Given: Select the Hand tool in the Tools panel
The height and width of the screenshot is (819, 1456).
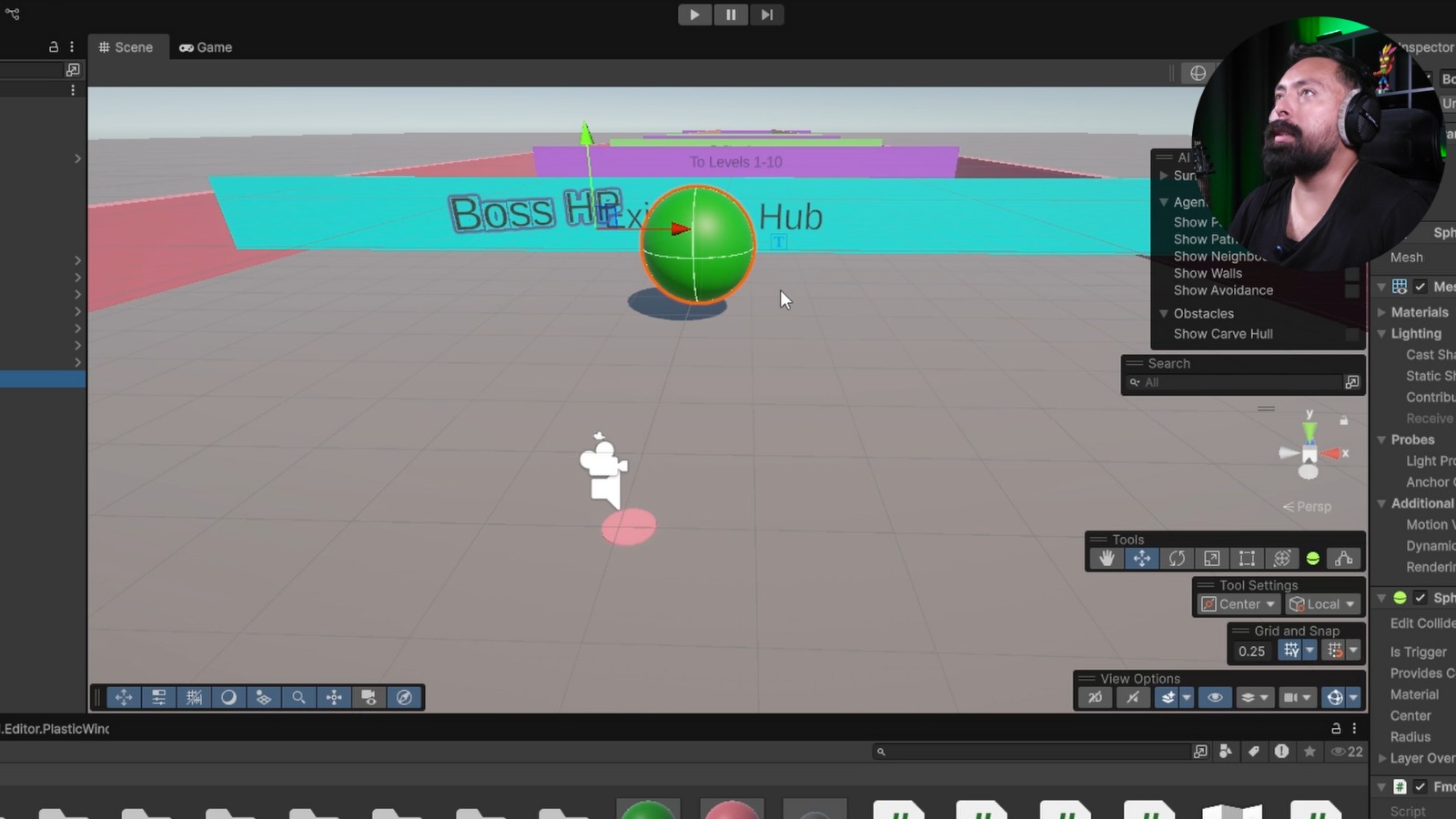Looking at the screenshot, I should pyautogui.click(x=1107, y=559).
